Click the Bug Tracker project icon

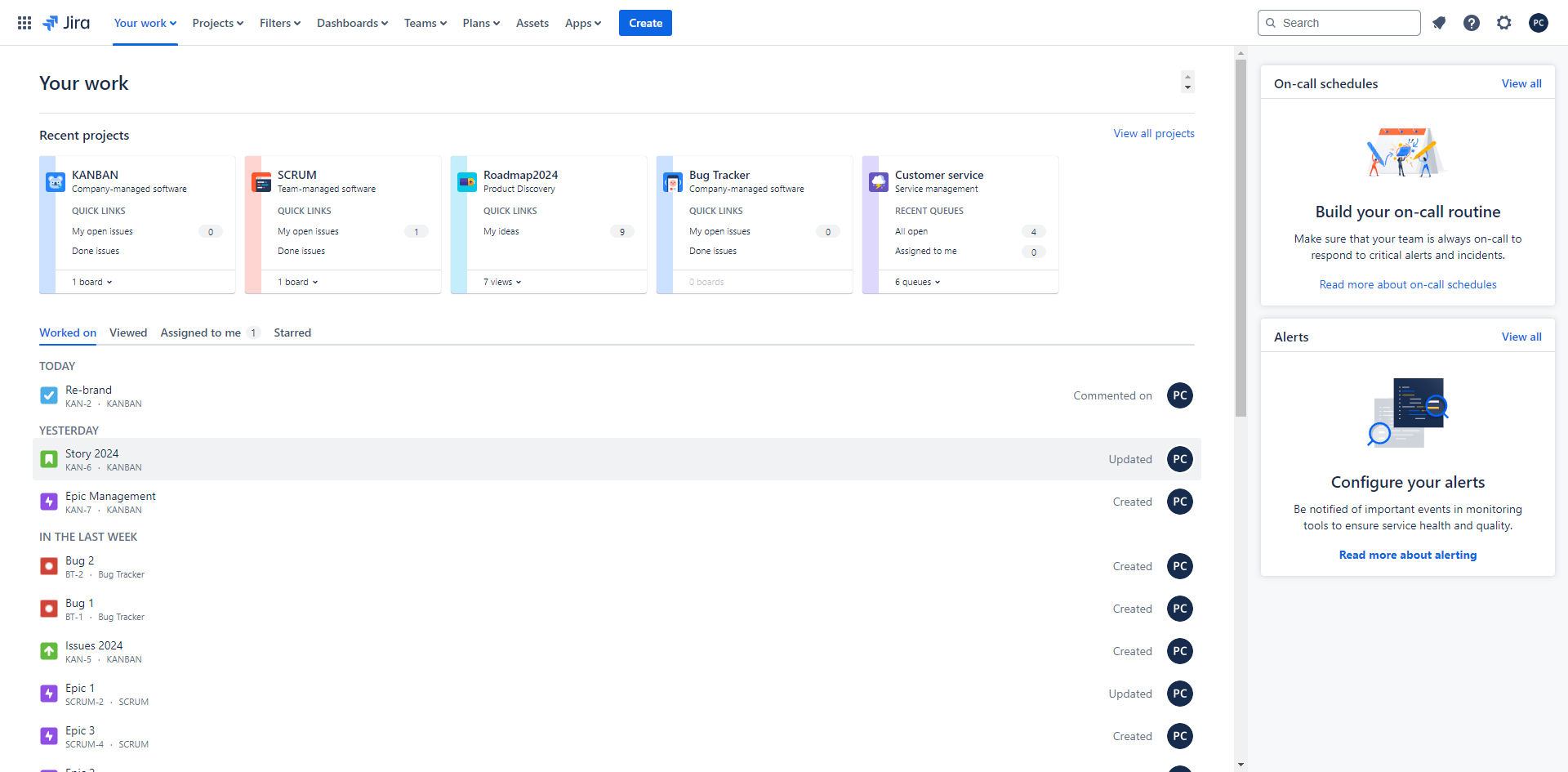pyautogui.click(x=673, y=182)
